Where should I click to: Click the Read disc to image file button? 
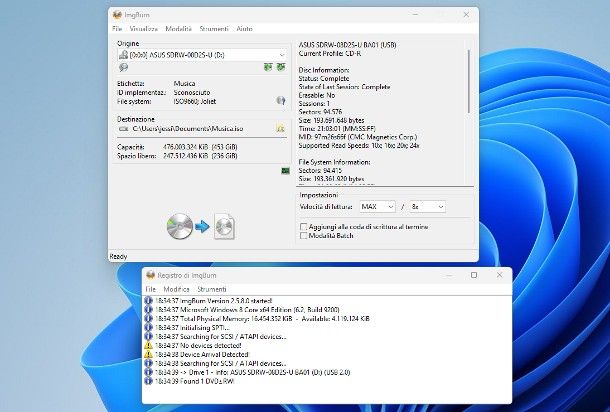pyautogui.click(x=201, y=226)
